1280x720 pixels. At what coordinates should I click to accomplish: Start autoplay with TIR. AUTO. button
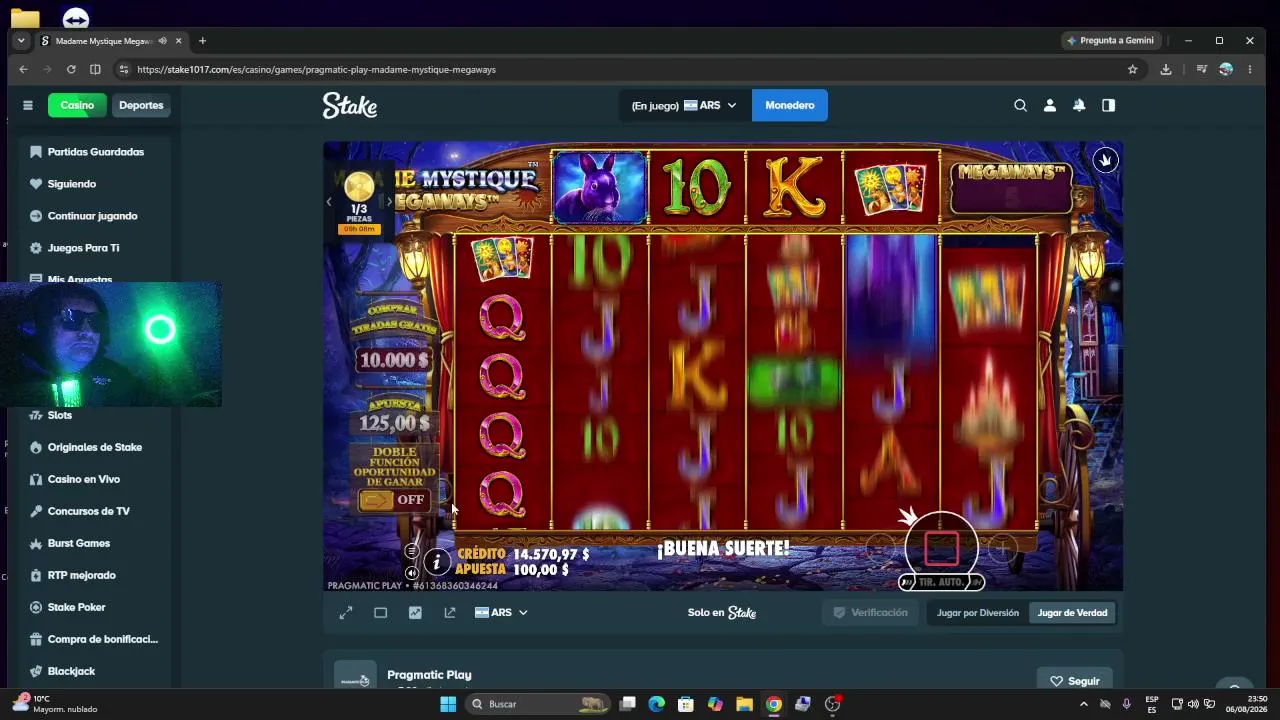(x=941, y=582)
